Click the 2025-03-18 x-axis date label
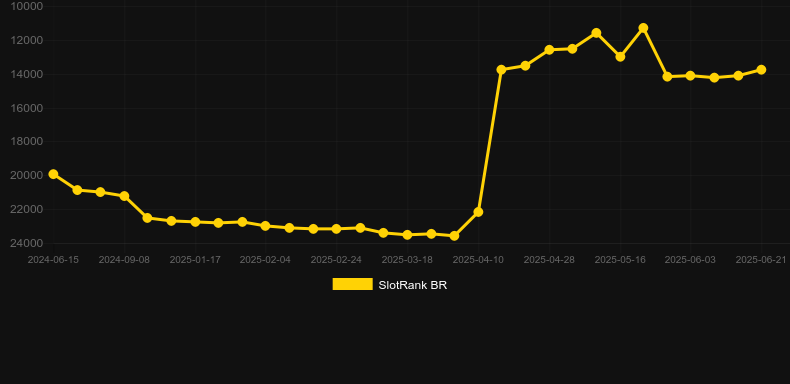This screenshot has height=384, width=790. pos(407,260)
